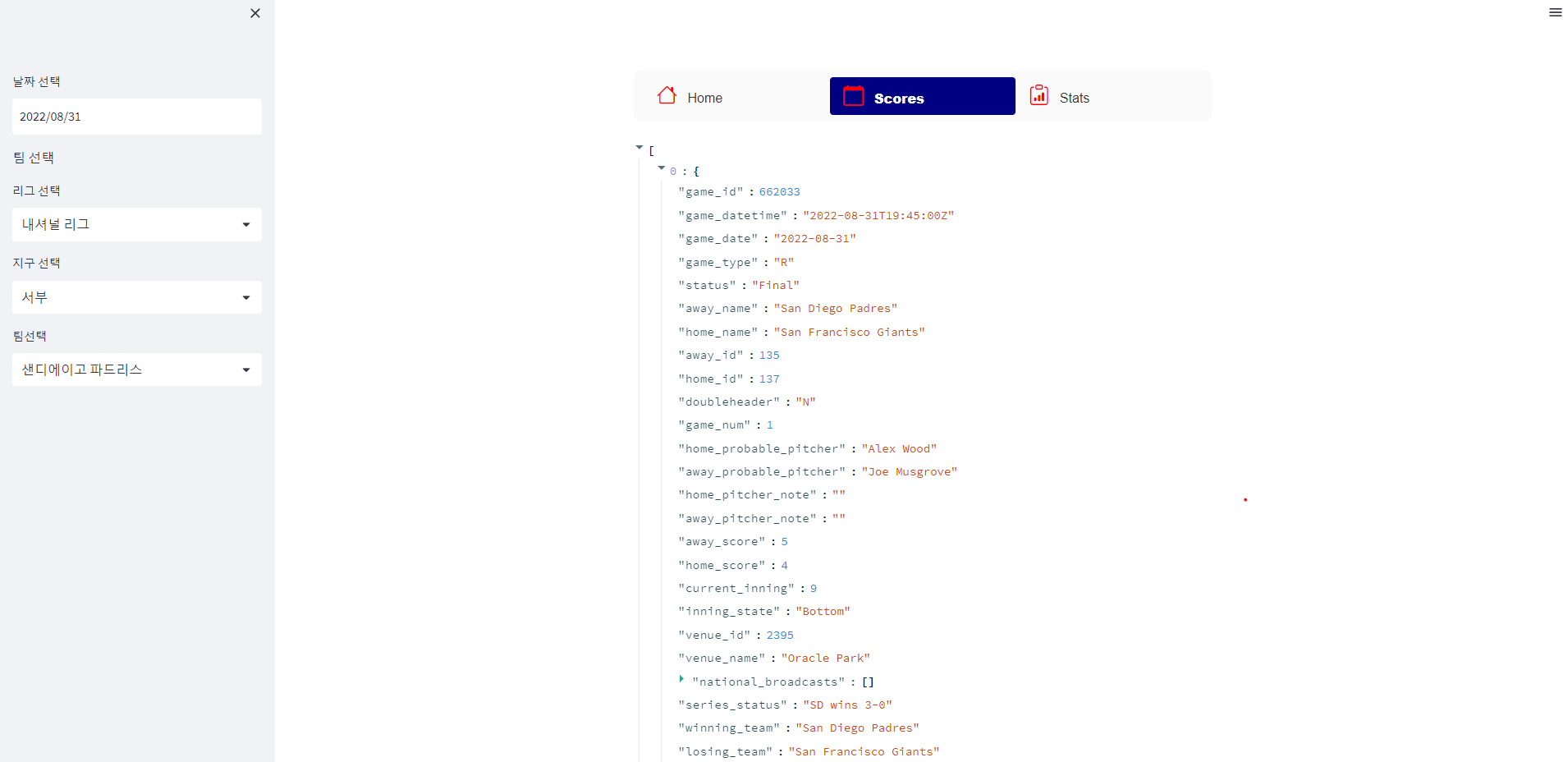This screenshot has width=1568, height=762.
Task: Click the away_probable_pitcher value "Joe Musgrove"
Action: [910, 472]
